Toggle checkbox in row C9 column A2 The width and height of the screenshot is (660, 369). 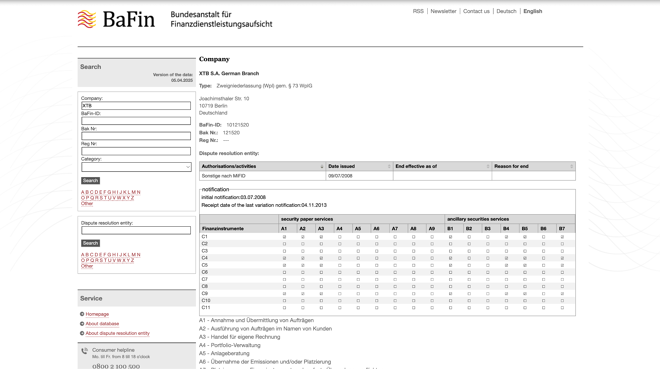(x=303, y=294)
